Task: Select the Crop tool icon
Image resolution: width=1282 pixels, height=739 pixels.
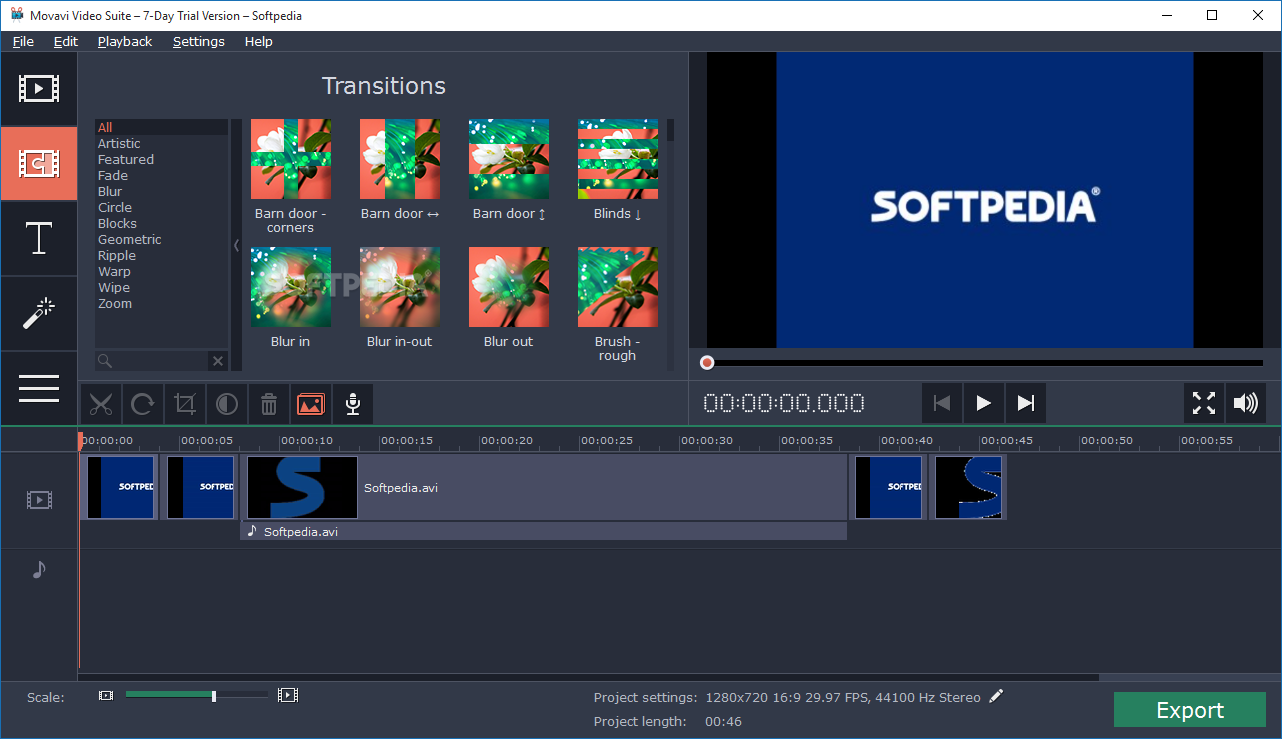Action: [185, 404]
